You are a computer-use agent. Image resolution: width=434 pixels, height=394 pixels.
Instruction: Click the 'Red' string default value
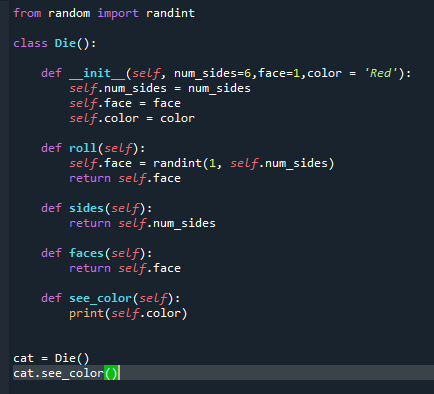point(381,73)
